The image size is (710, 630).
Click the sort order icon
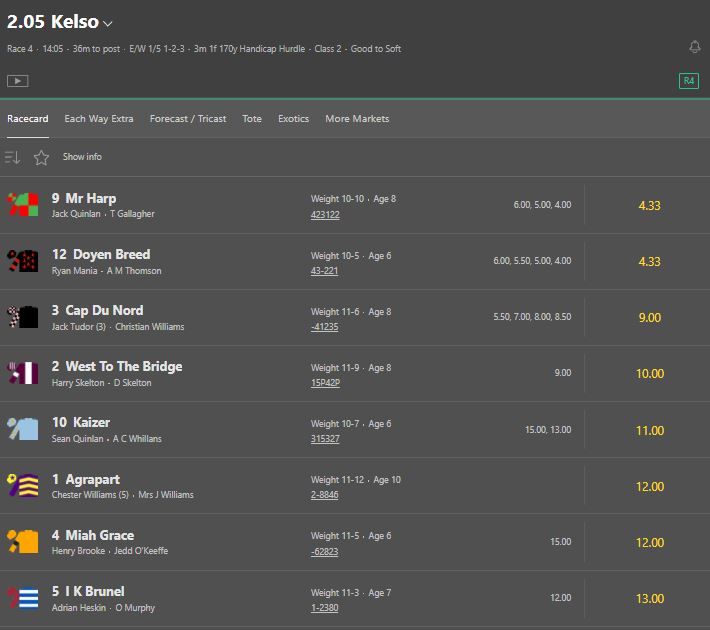13,157
